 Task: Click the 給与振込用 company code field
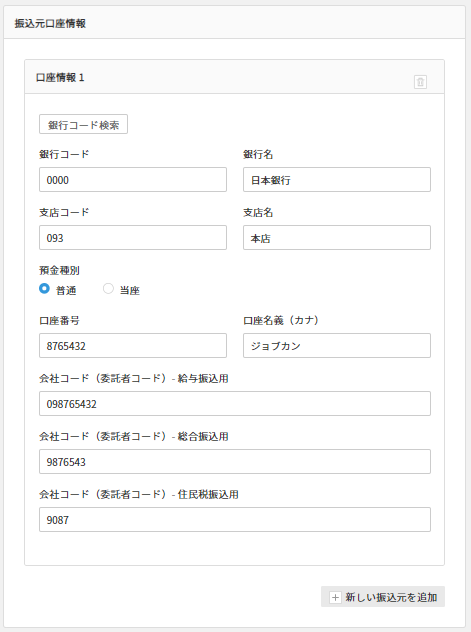(x=235, y=403)
